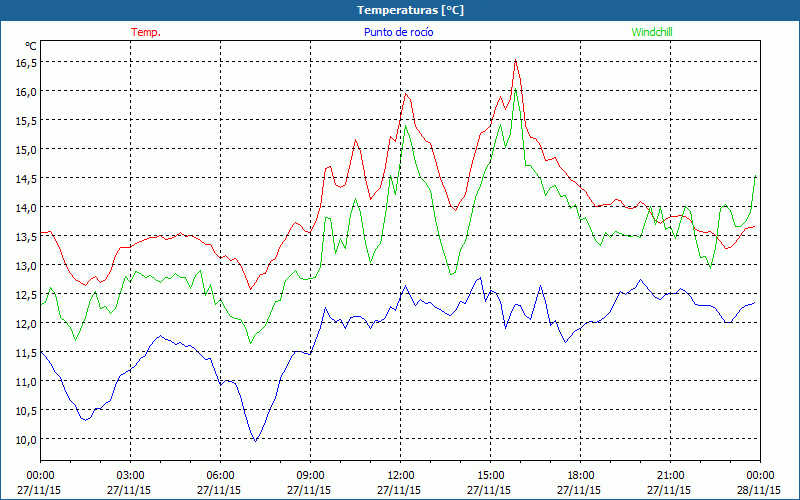Select the blue Punto de rocío legend label
Viewport: 800px width, 500px height.
[399, 32]
